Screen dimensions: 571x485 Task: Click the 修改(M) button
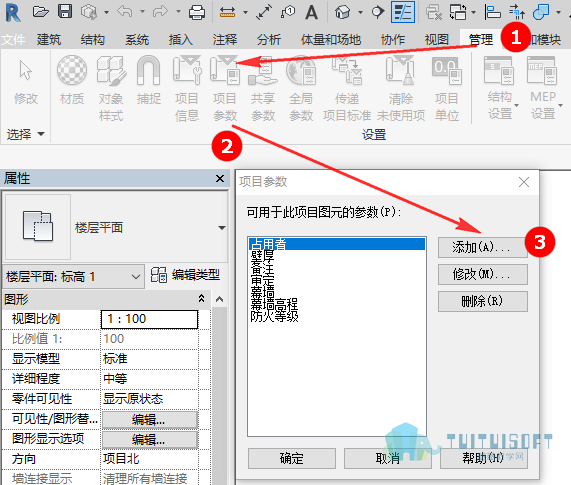click(483, 274)
